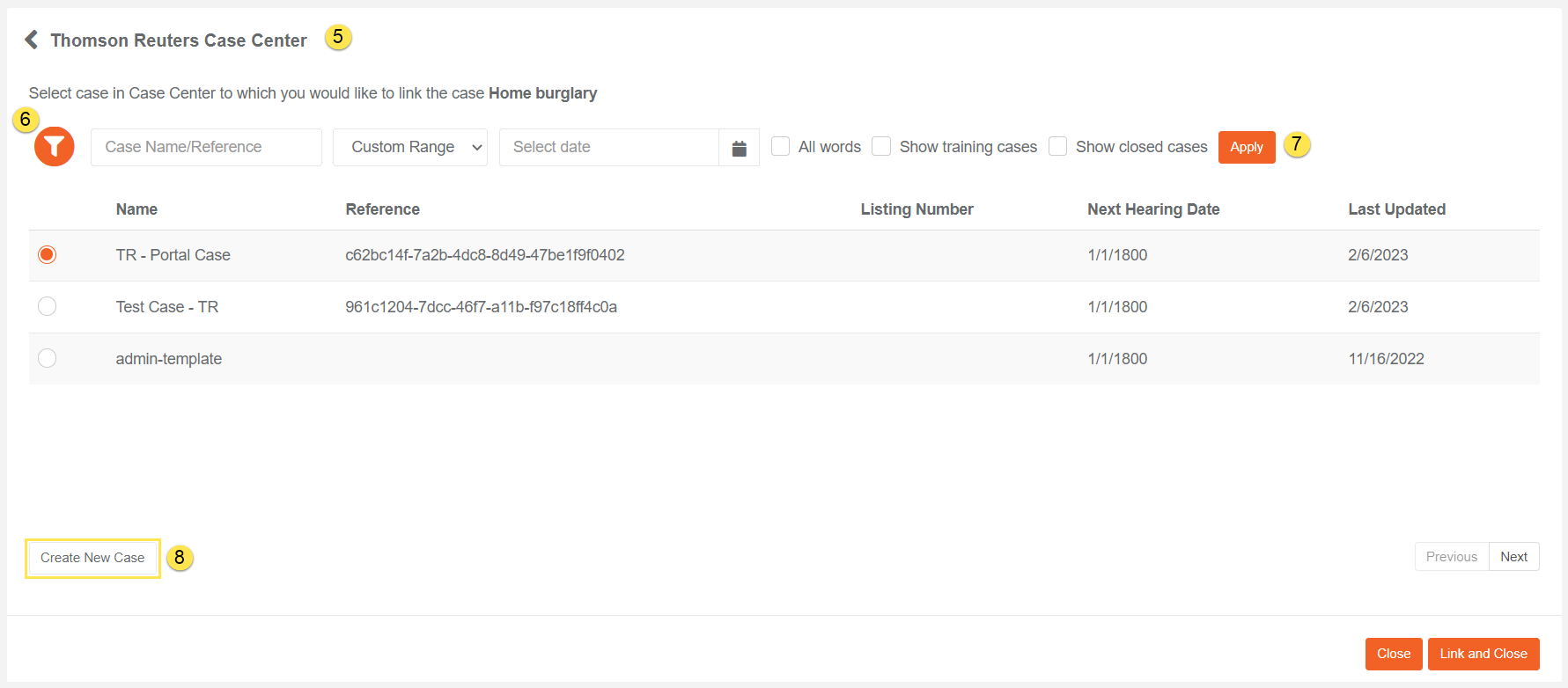
Task: Go to the Next page of cases
Action: [1513, 557]
